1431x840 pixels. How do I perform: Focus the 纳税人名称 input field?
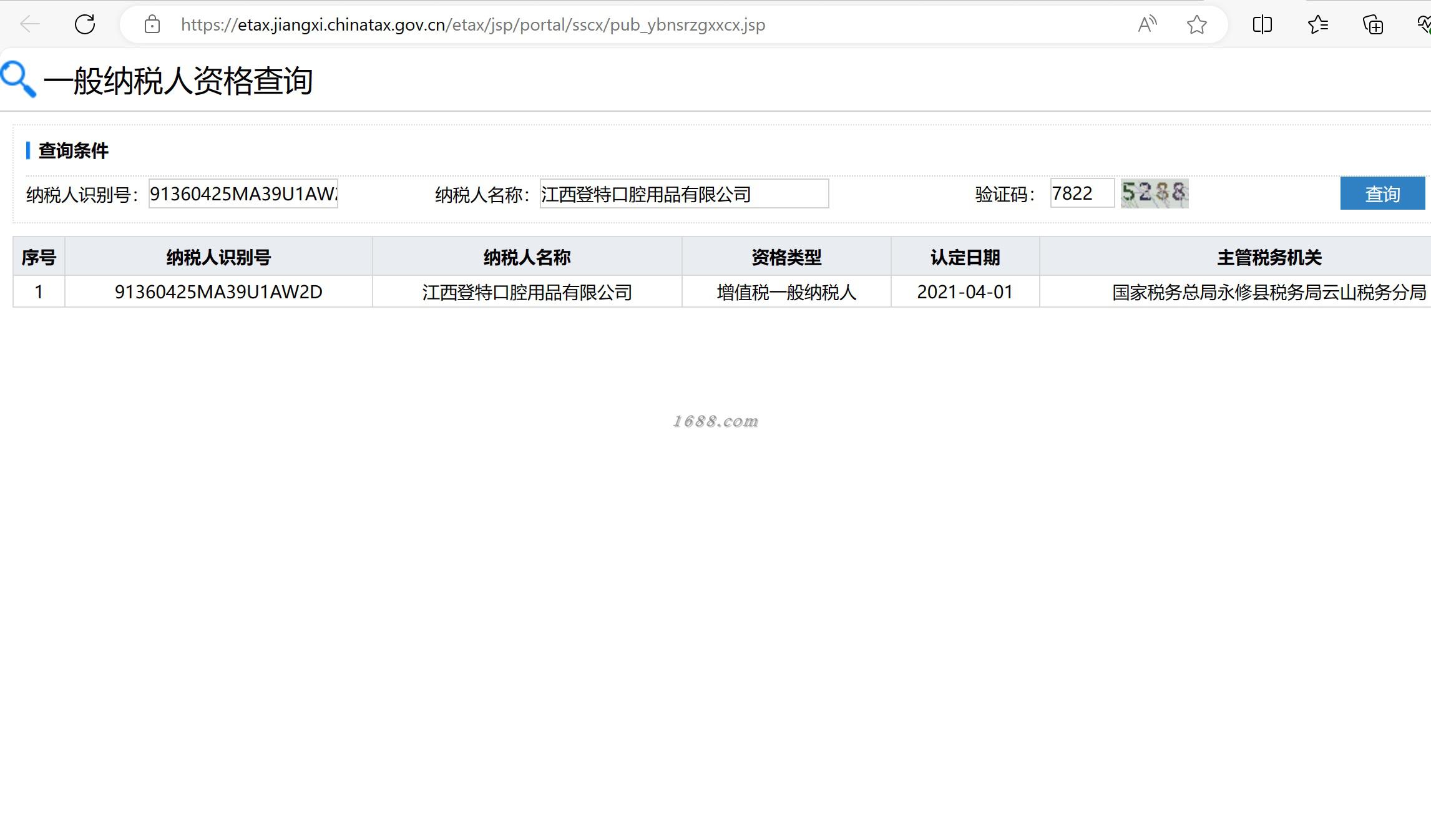tap(683, 193)
